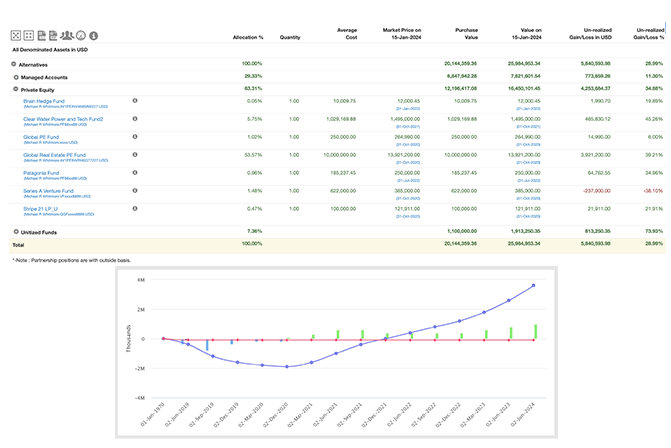Click the info icon in the top toolbar
The width and height of the screenshot is (671, 448).
click(93, 35)
